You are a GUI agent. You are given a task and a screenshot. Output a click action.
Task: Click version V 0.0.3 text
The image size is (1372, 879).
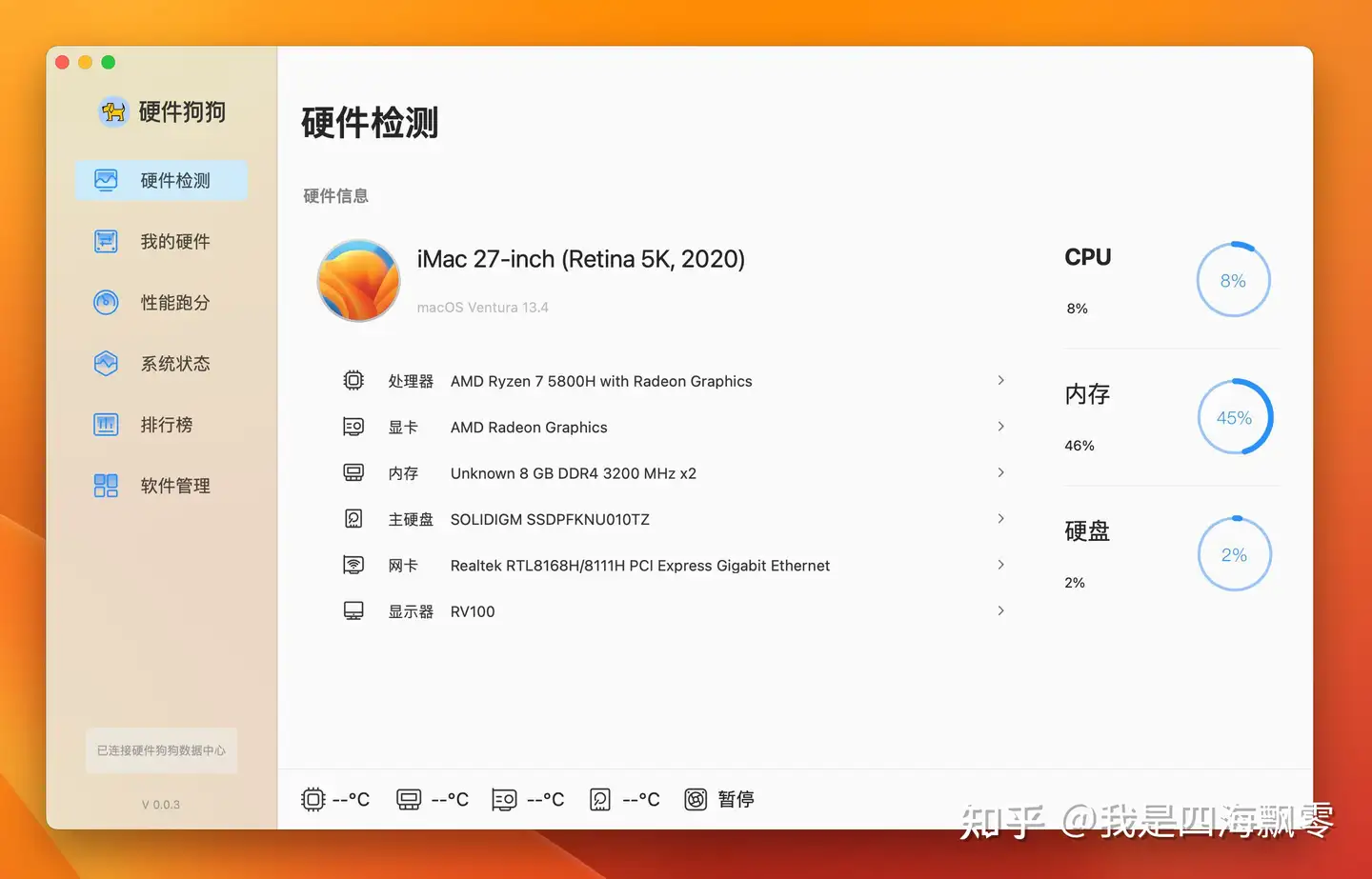161,805
